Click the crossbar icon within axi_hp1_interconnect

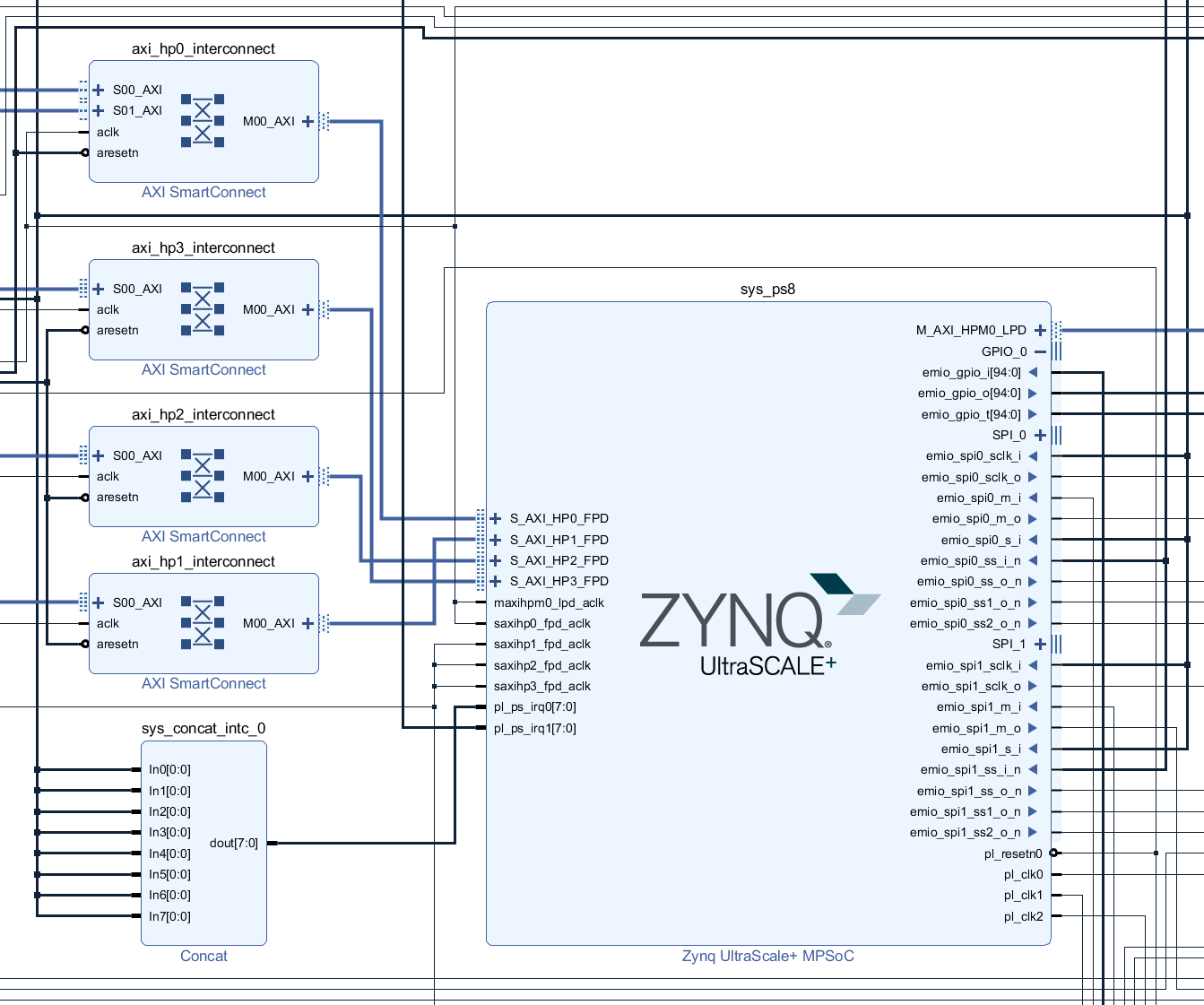tap(204, 621)
